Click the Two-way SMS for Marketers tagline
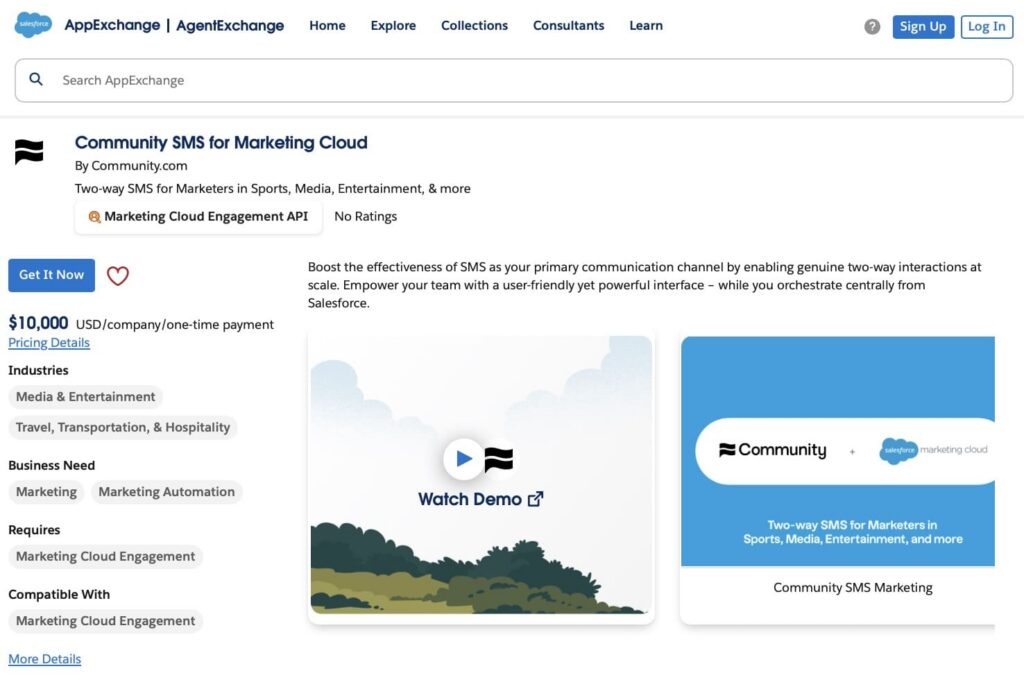Viewport: 1024px width, 680px height. pyautogui.click(x=272, y=189)
